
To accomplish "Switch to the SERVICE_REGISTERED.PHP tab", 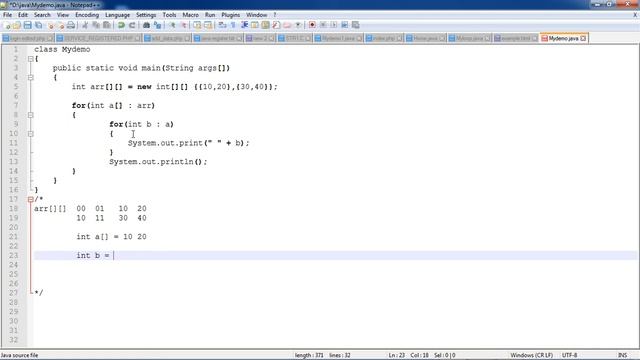I will [98, 38].
